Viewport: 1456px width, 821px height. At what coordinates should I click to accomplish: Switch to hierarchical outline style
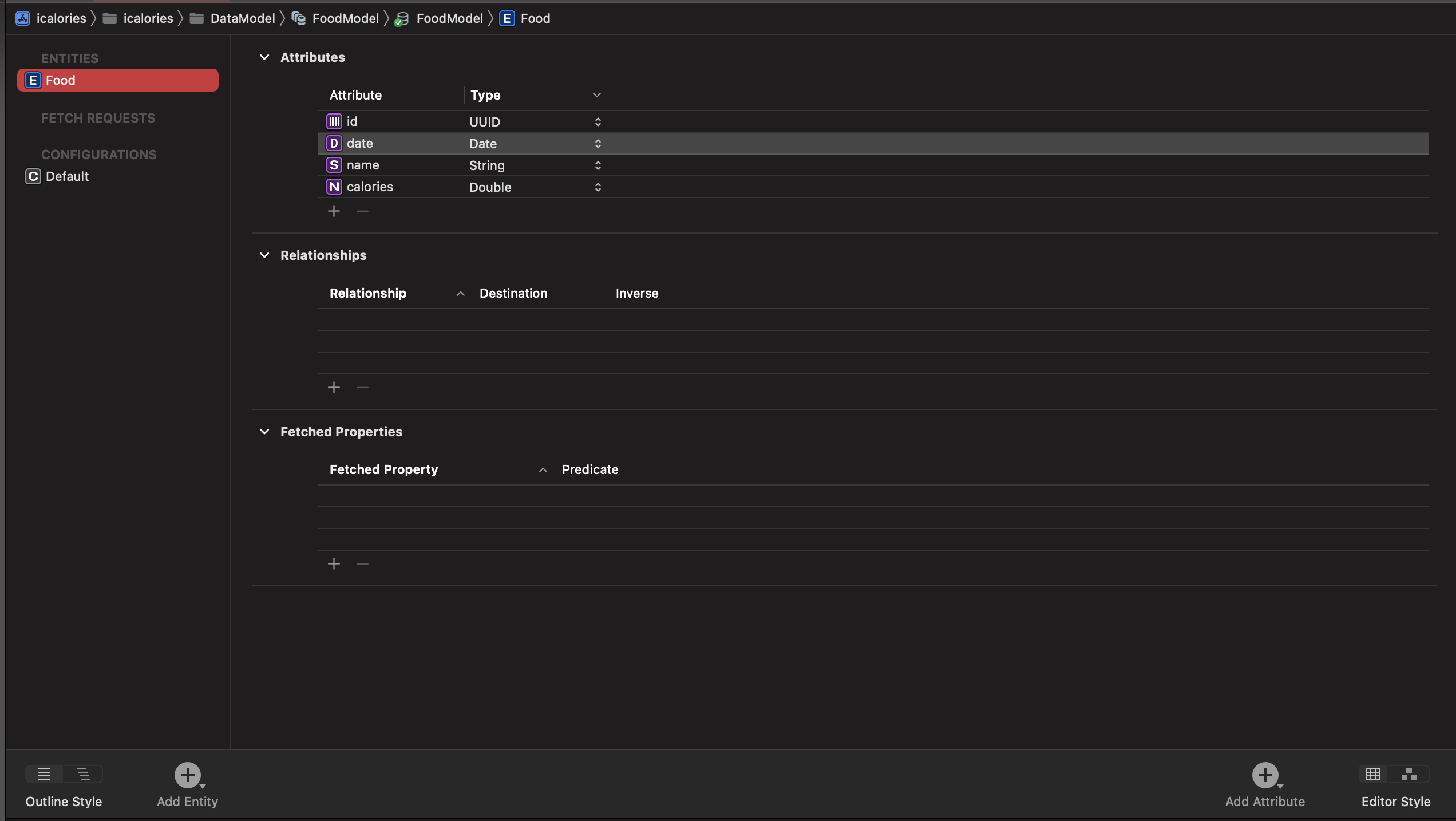(84, 774)
